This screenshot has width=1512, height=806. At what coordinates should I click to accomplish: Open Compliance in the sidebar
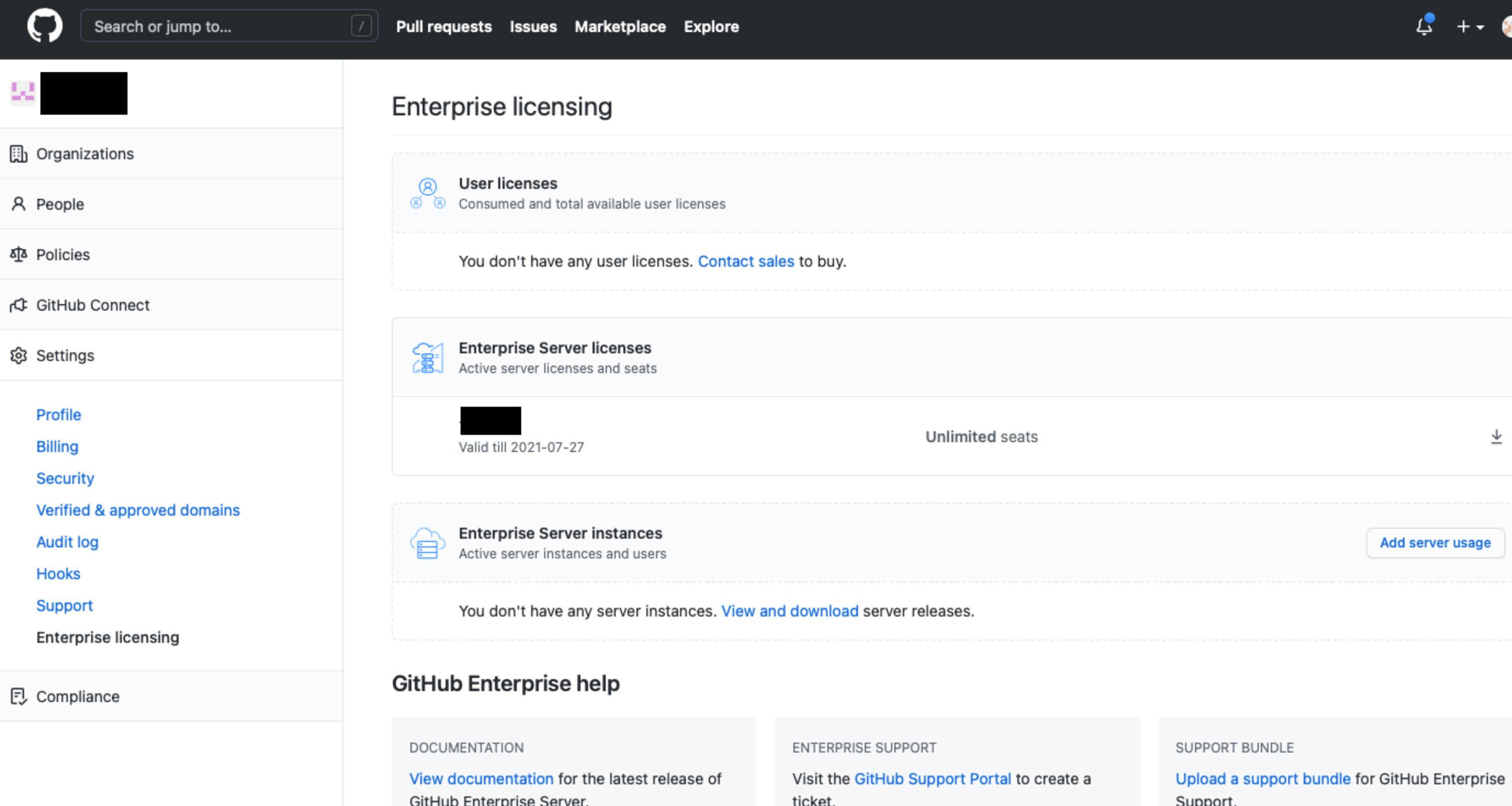(x=171, y=696)
